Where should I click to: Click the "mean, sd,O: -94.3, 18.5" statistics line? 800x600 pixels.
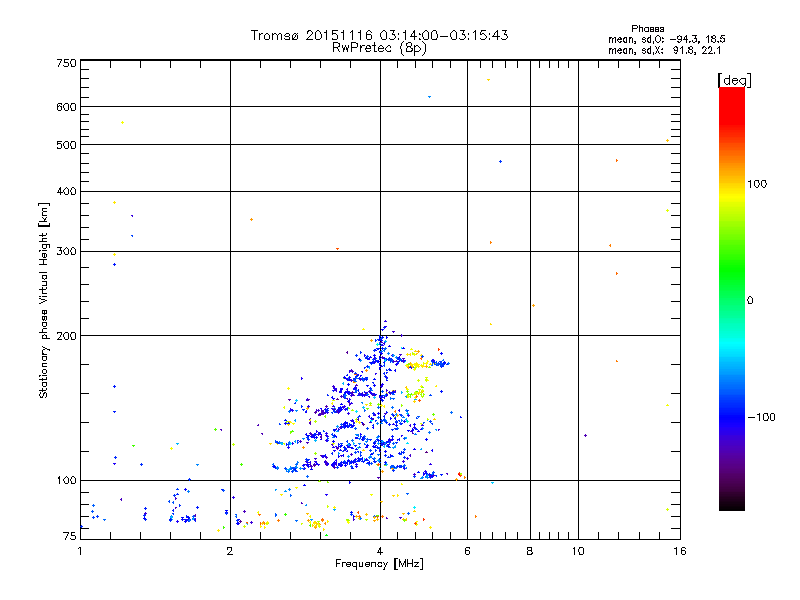click(x=666, y=39)
